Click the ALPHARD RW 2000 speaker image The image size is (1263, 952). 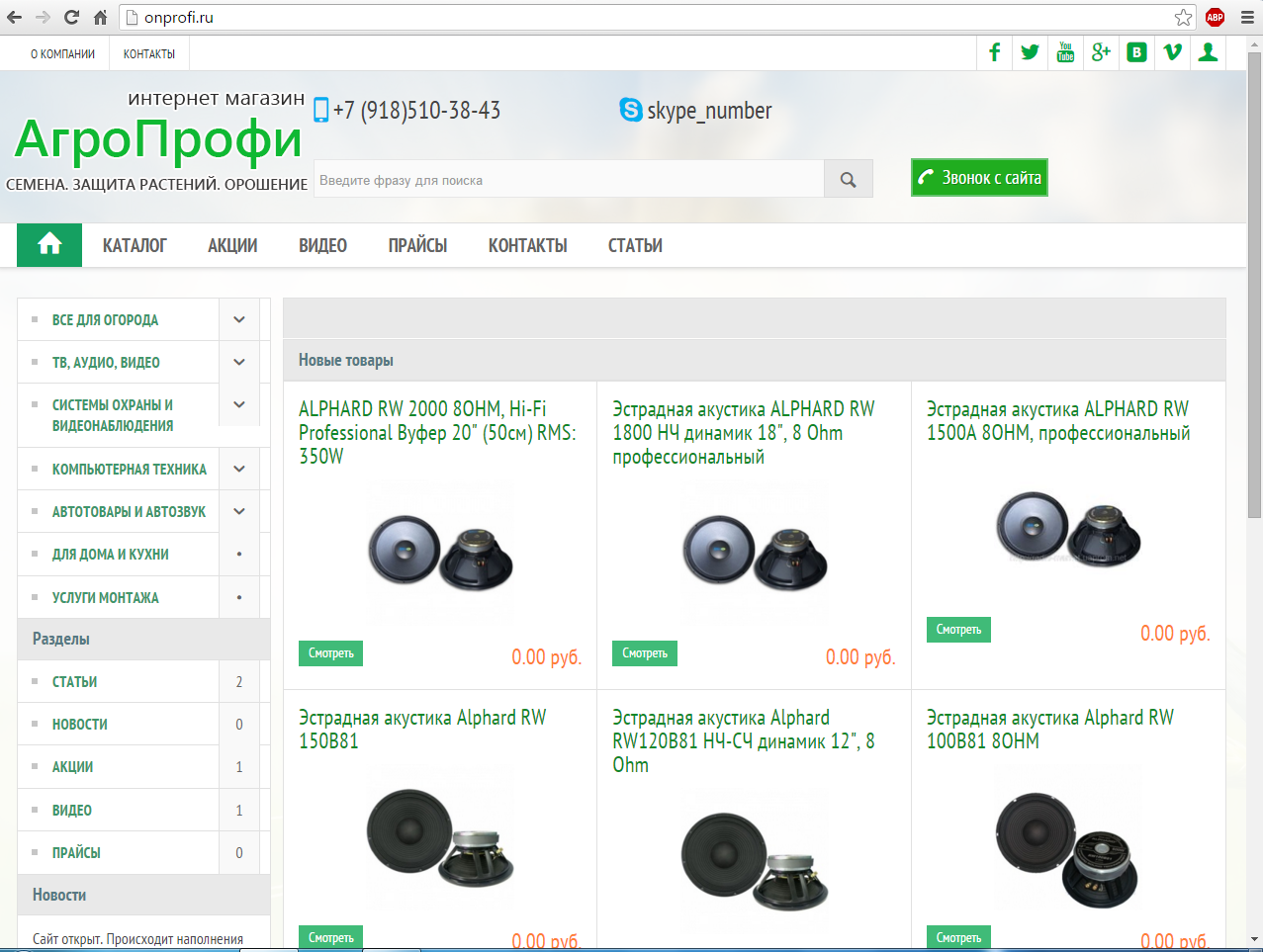[440, 551]
